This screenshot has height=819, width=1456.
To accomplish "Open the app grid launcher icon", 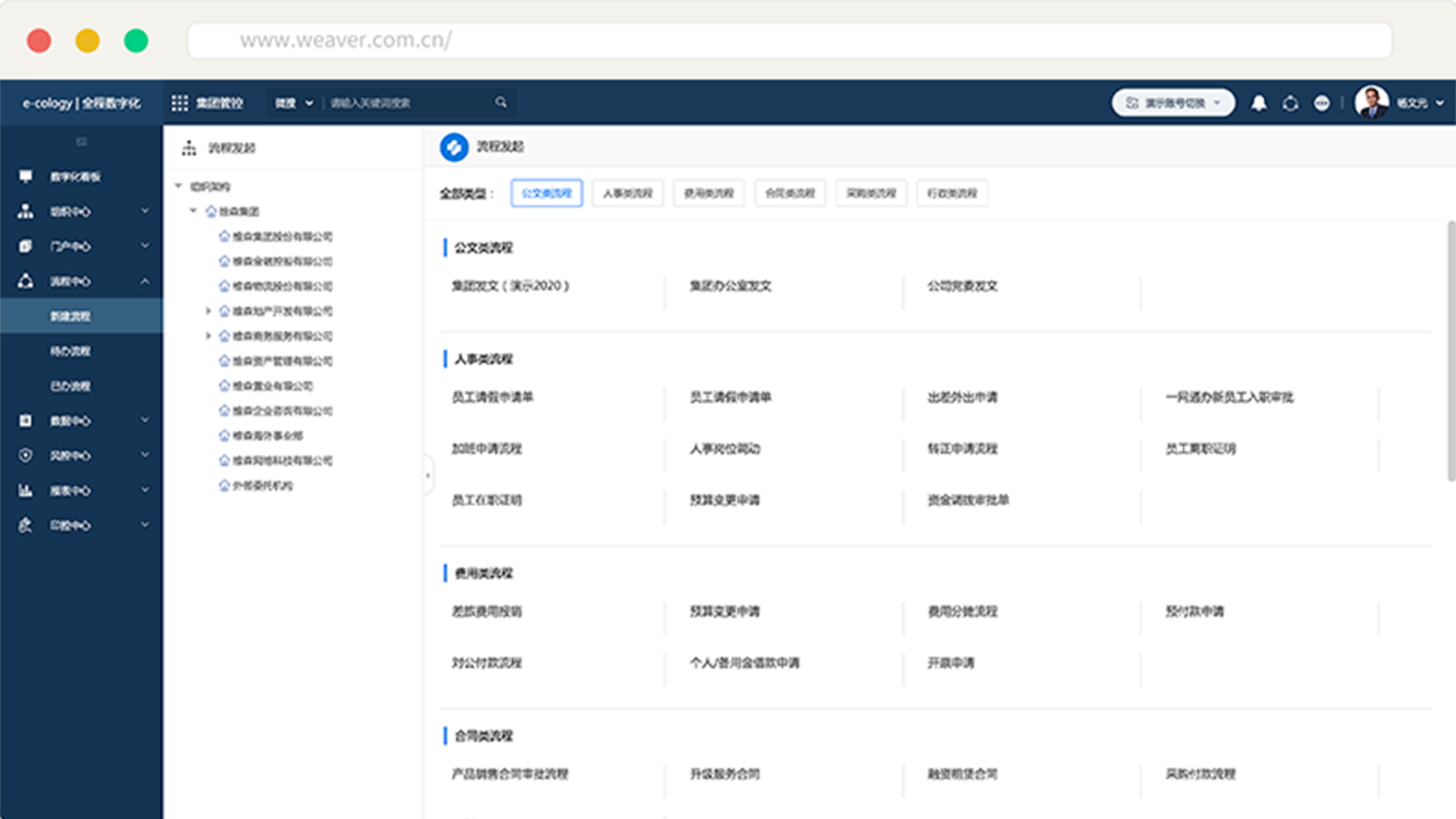I will 179,103.
